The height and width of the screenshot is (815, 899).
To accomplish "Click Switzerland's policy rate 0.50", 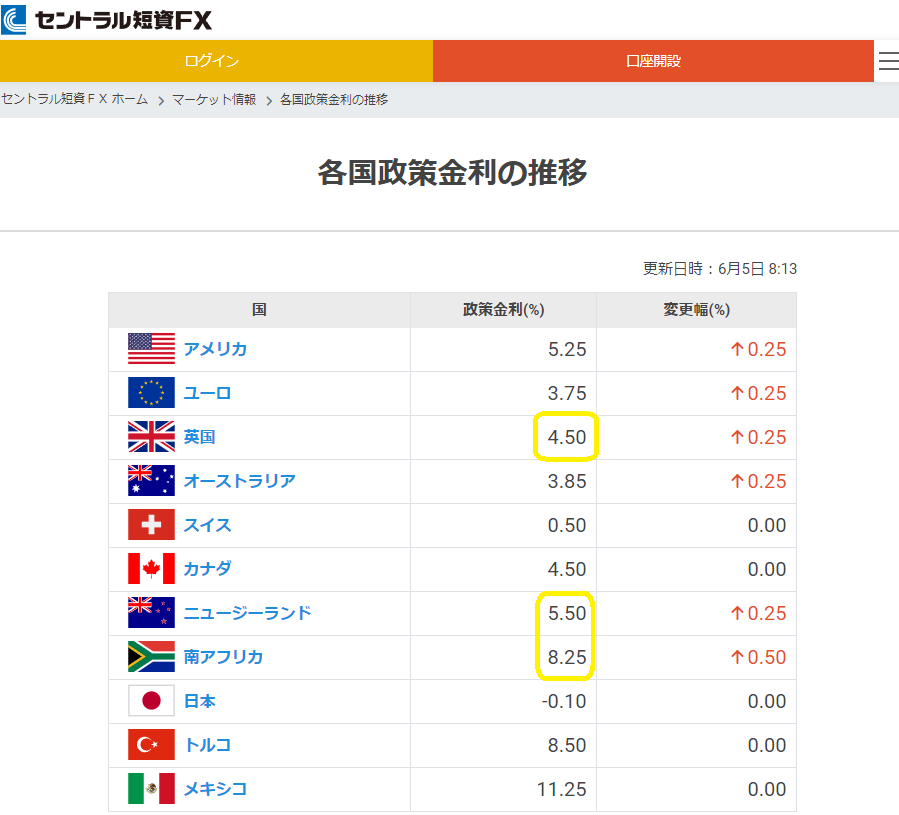I will pos(567,525).
